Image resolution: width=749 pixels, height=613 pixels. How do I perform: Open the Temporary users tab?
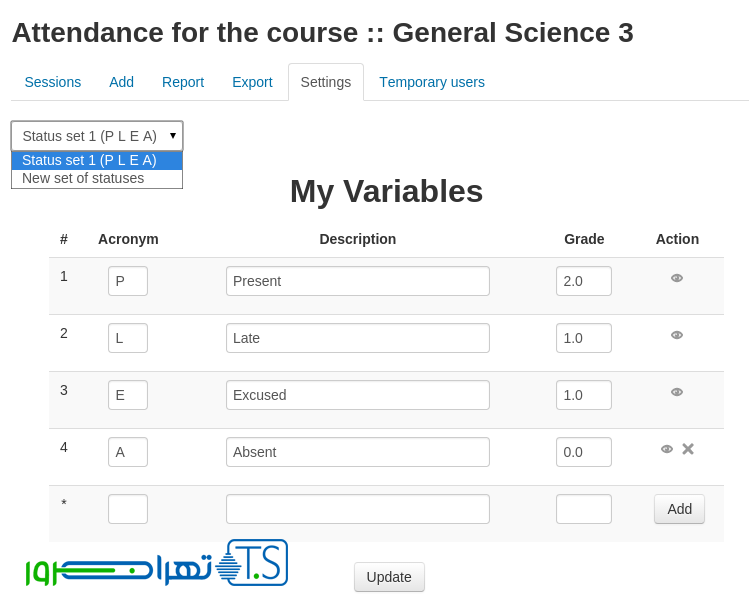coord(432,82)
